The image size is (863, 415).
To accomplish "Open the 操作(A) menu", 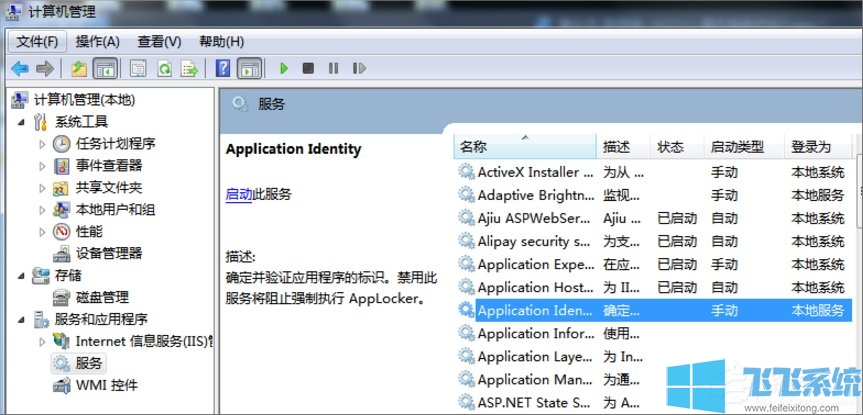I will [98, 42].
